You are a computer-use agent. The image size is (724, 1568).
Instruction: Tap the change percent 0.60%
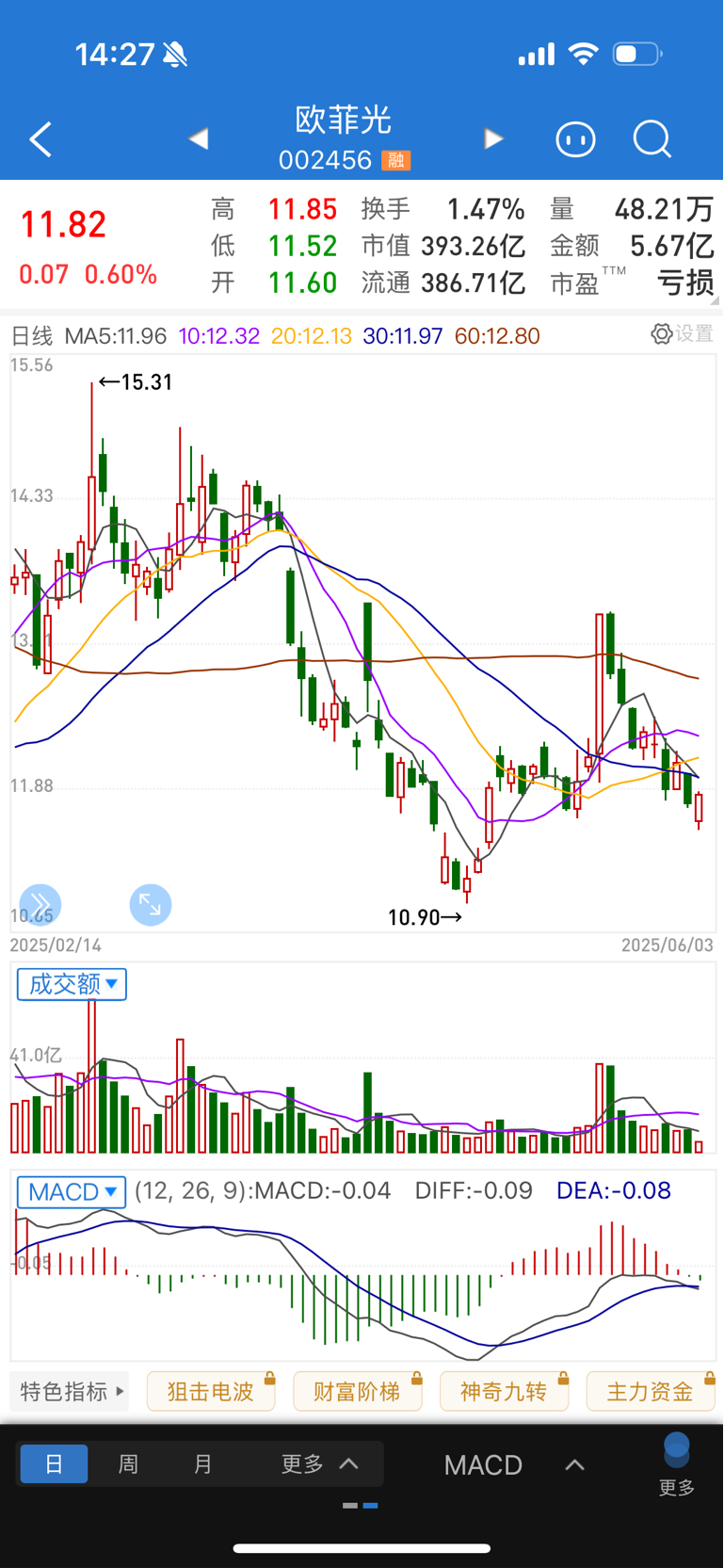(121, 275)
